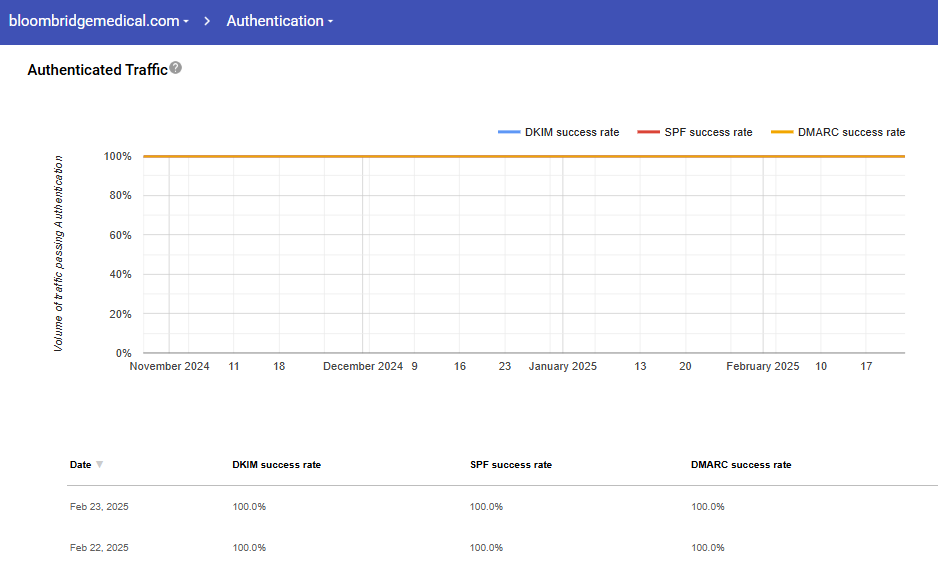
Task: Click the breadcrumb chevron separator
Action: 208,21
